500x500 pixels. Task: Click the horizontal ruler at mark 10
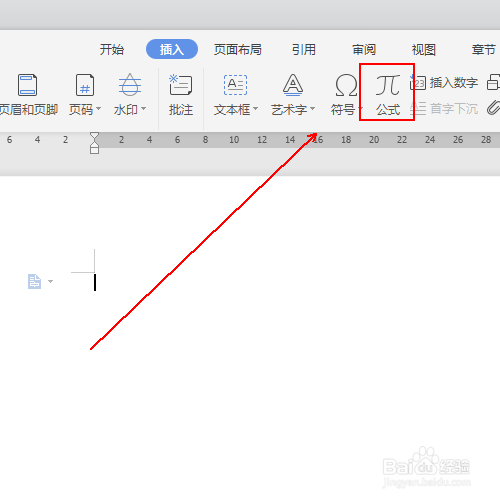coord(234,140)
